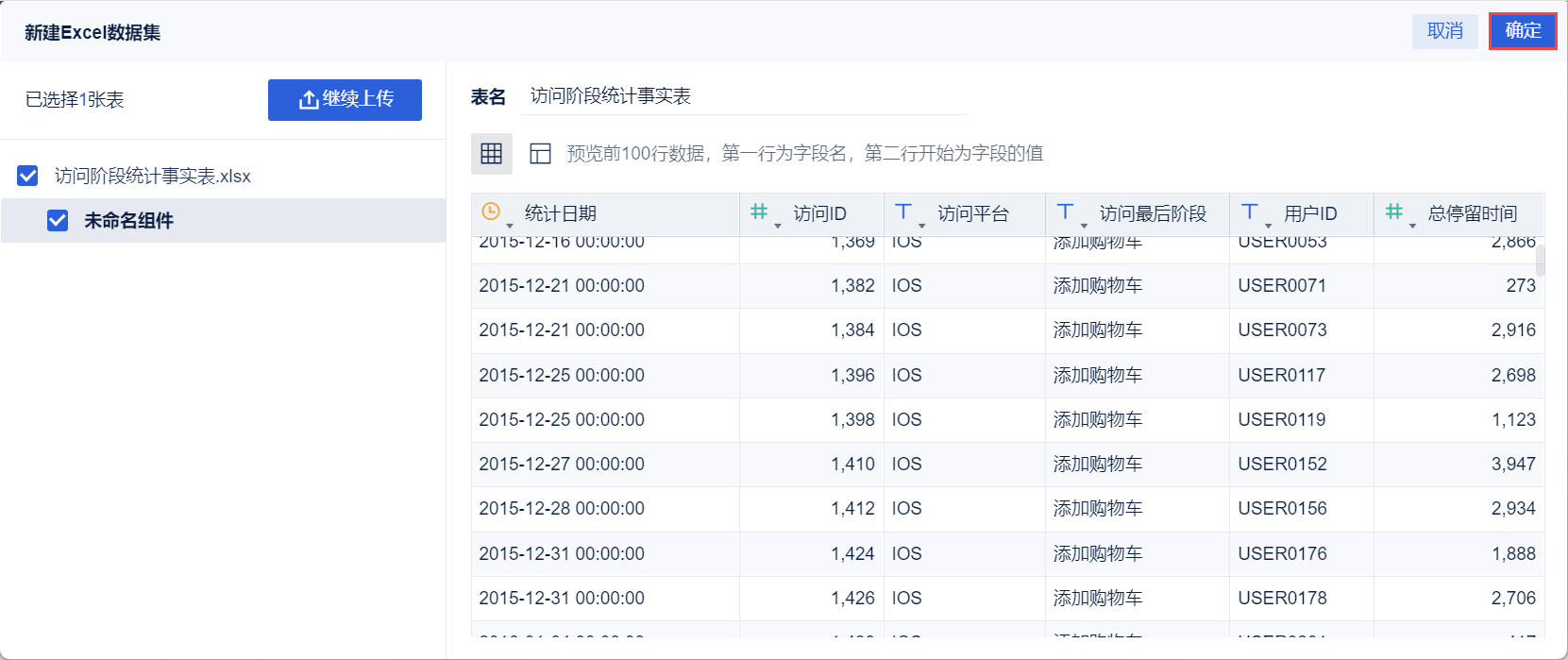
Task: Select the 未命名组件 sheet row label
Action: [x=129, y=220]
